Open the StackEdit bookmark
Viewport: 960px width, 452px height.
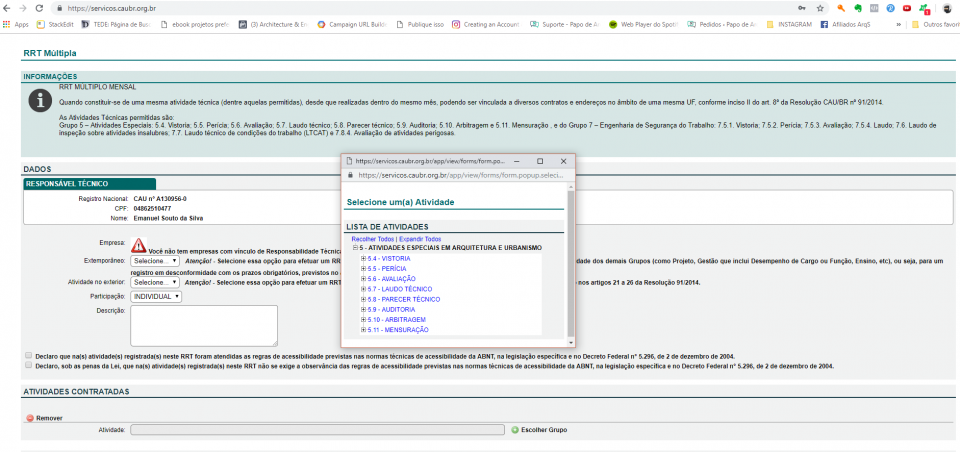point(55,24)
